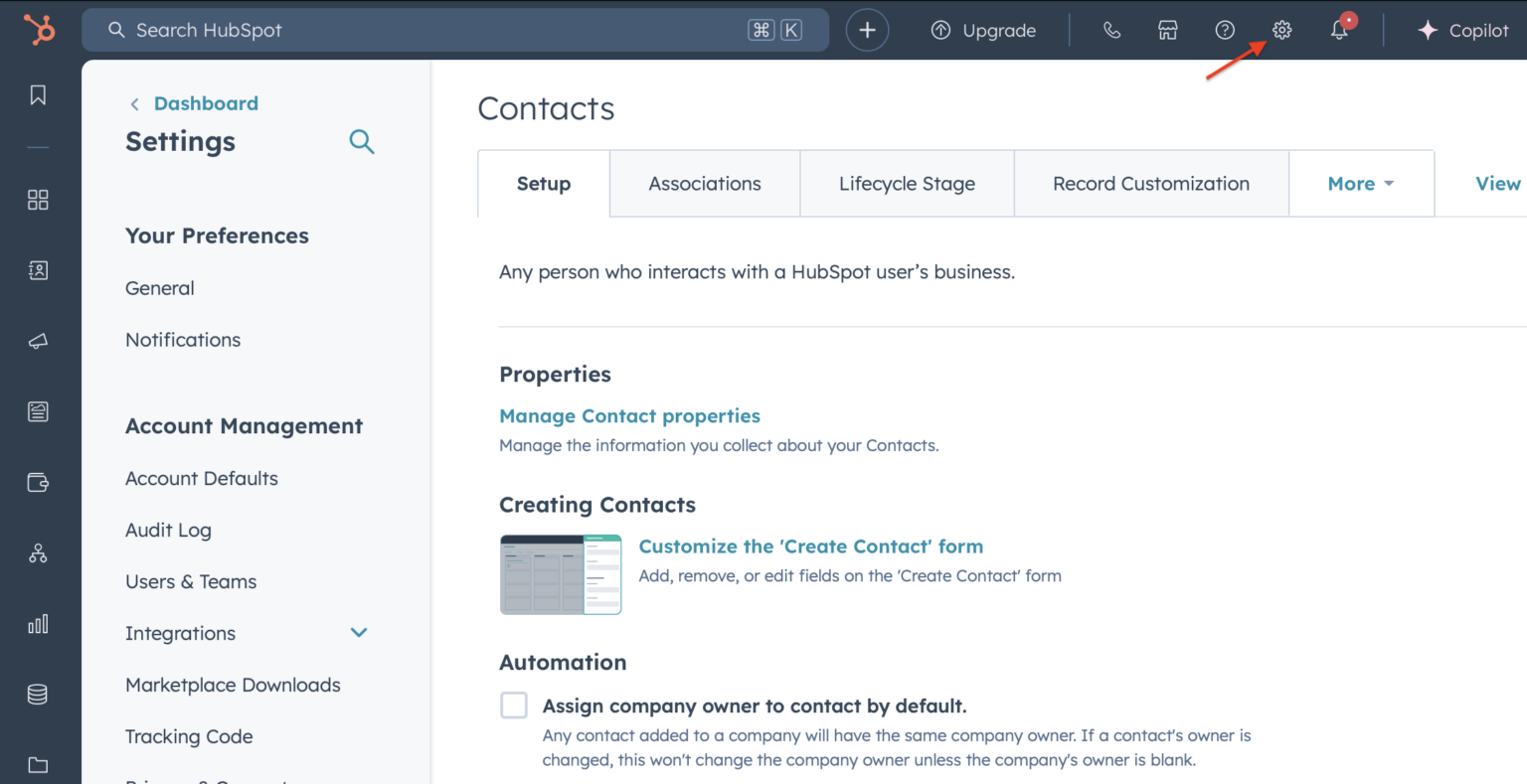The width and height of the screenshot is (1527, 784).
Task: Open Customize the 'Create Contact' form
Action: tap(810, 546)
